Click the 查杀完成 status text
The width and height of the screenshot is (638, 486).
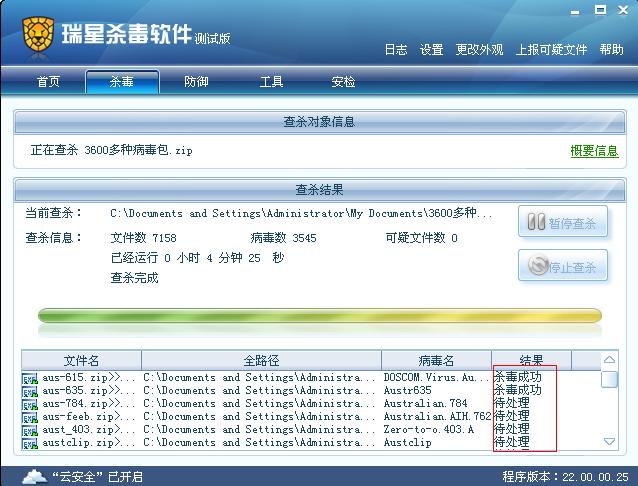tap(134, 278)
